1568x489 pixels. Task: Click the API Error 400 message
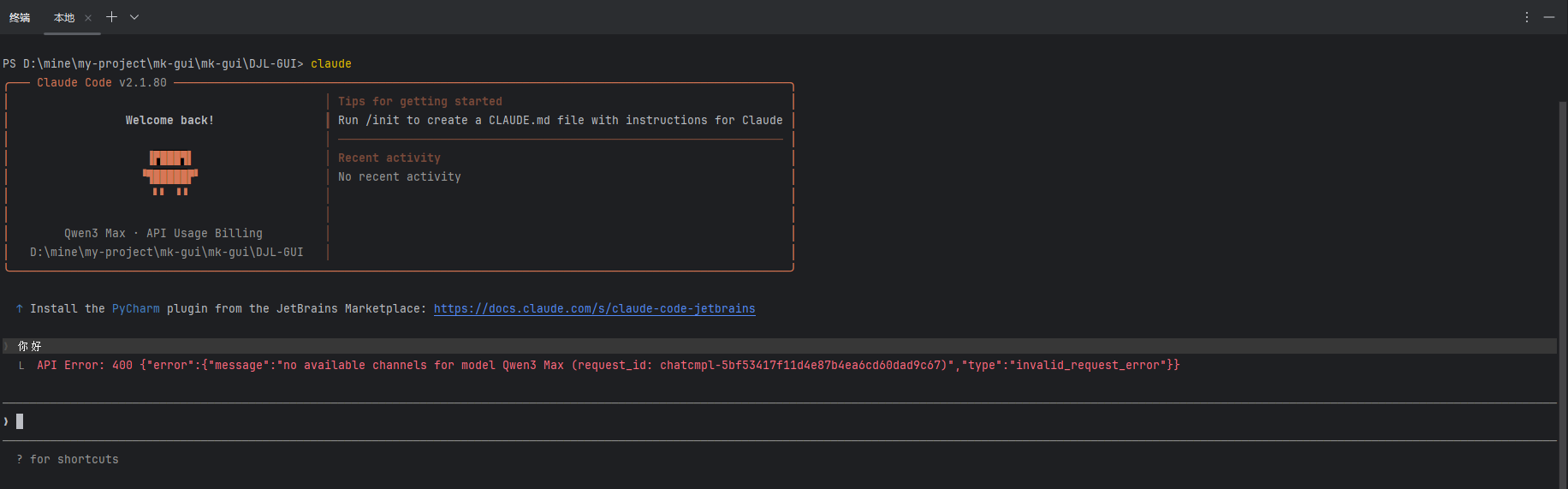608,366
